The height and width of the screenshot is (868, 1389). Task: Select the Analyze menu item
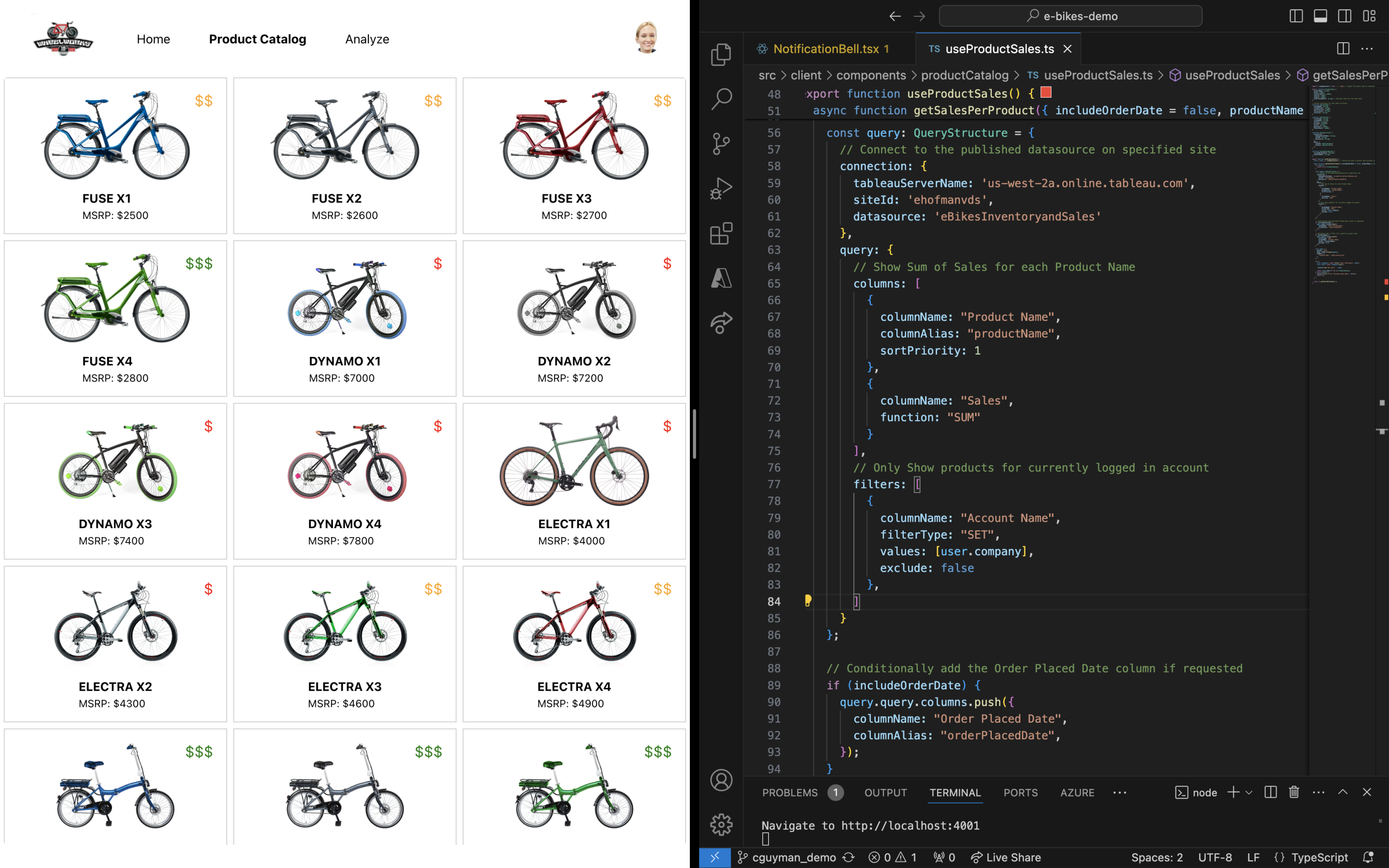[x=366, y=37]
